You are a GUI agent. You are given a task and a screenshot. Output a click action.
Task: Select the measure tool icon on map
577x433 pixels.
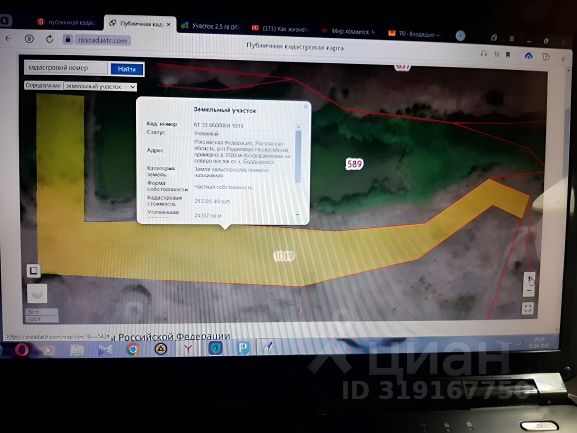coord(33,271)
